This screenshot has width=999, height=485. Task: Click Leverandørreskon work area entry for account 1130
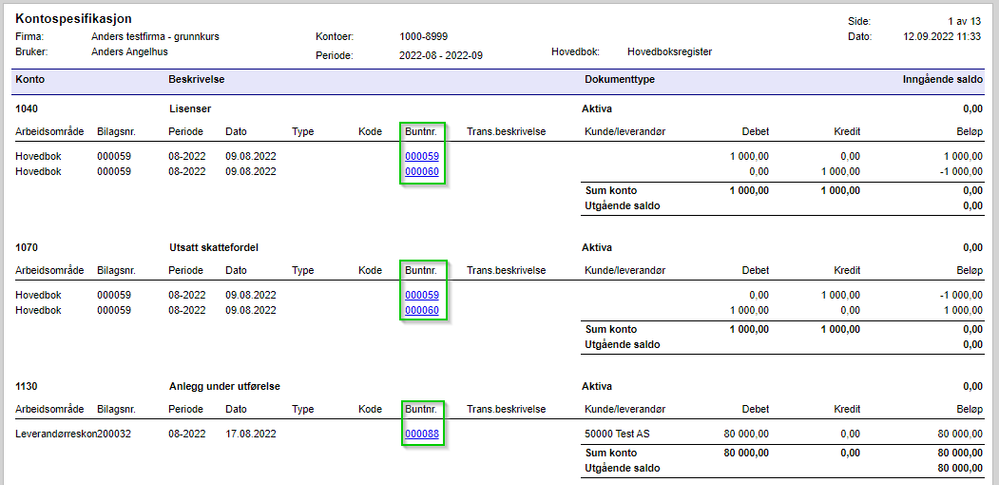pyautogui.click(x=56, y=434)
